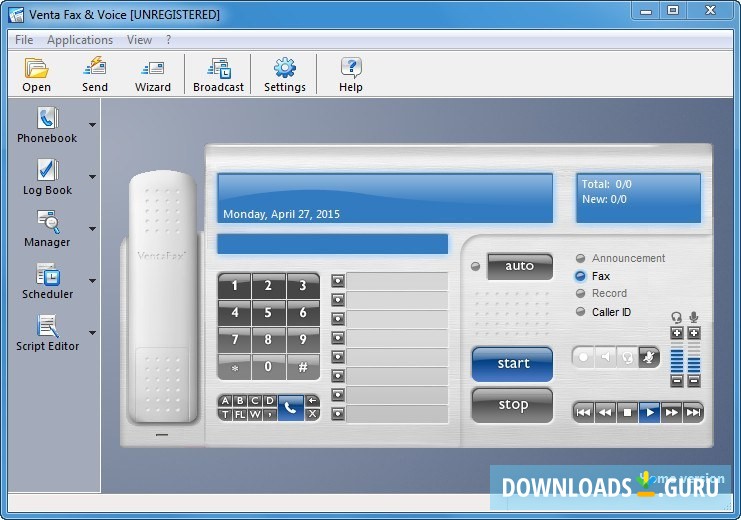741x520 pixels.
Task: Open the Broadcast tool
Action: click(x=218, y=75)
